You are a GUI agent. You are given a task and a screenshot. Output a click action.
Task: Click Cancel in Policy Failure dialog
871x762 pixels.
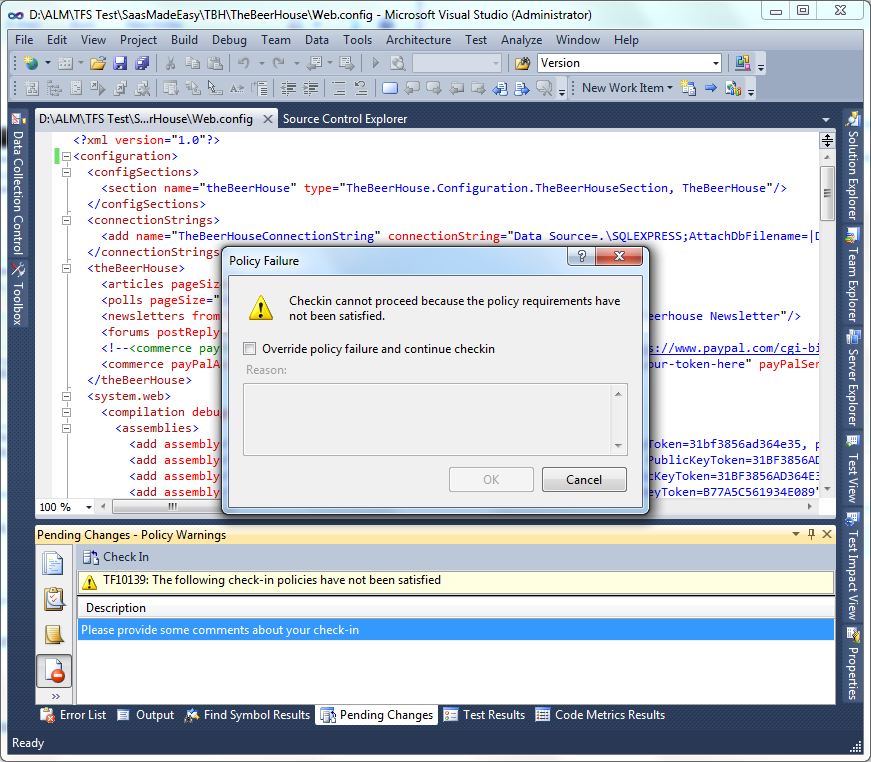[x=584, y=479]
